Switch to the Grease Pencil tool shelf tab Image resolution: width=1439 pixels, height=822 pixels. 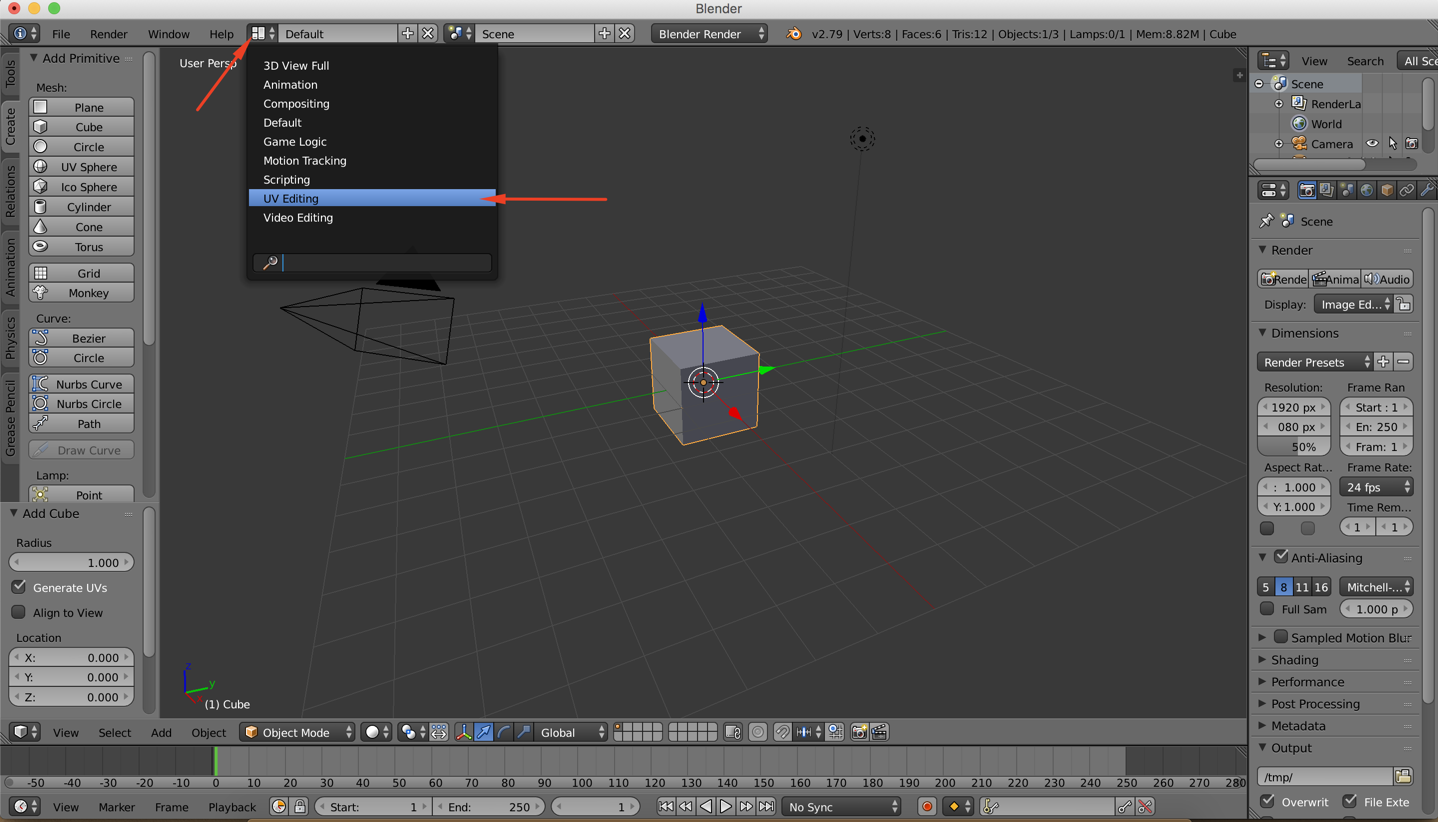(x=10, y=418)
